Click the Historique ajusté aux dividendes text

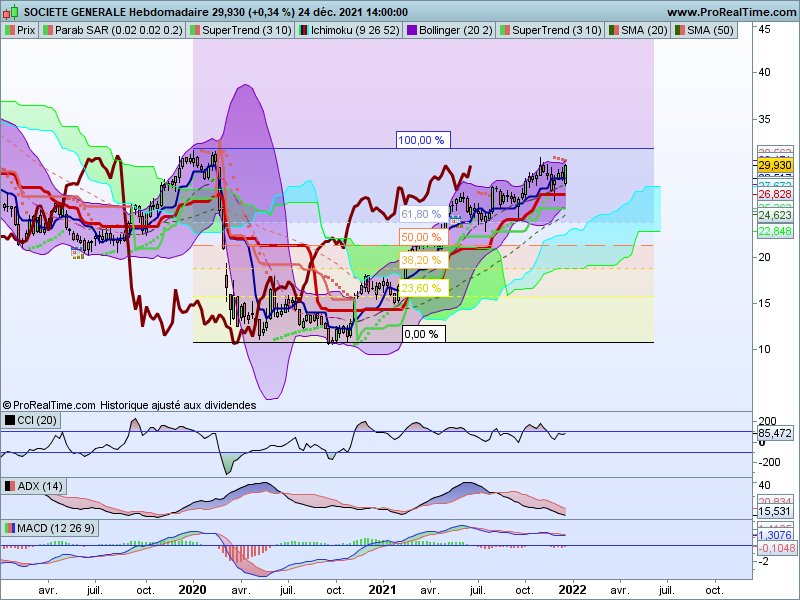click(178, 405)
